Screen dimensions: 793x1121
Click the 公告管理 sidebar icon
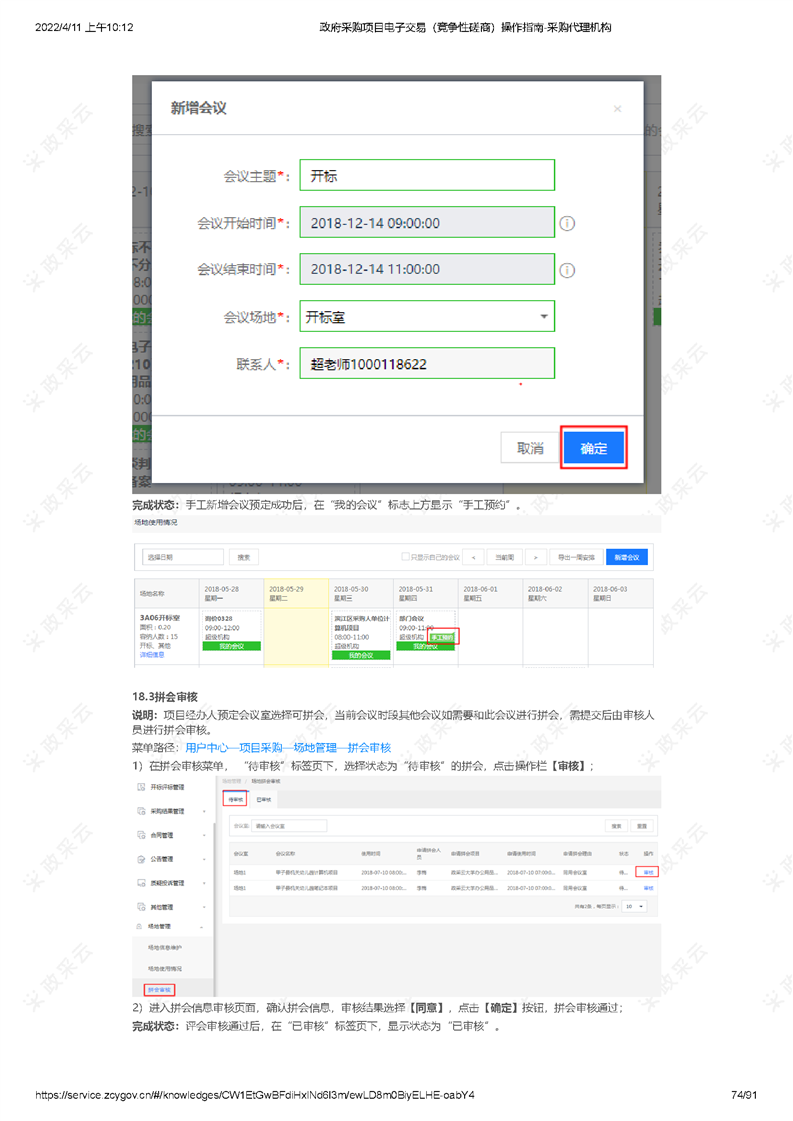pos(141,859)
